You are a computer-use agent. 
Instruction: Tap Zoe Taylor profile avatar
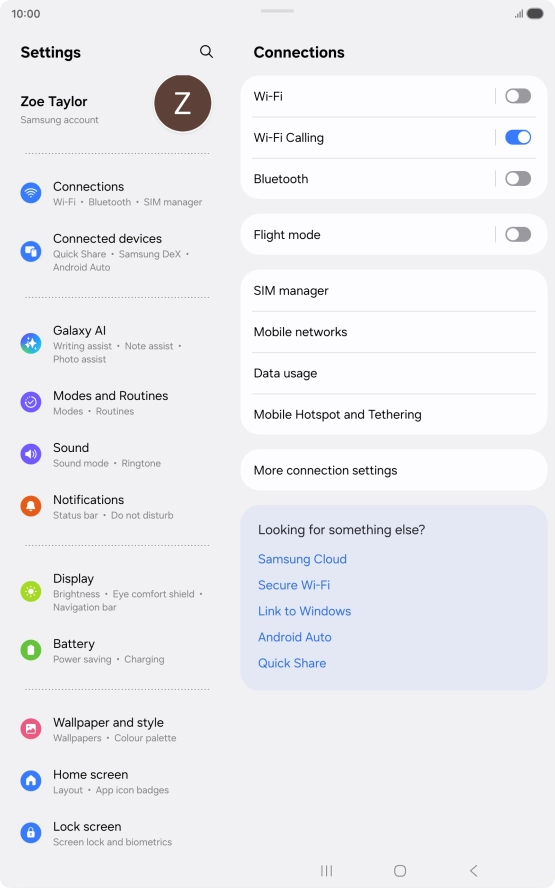[182, 104]
